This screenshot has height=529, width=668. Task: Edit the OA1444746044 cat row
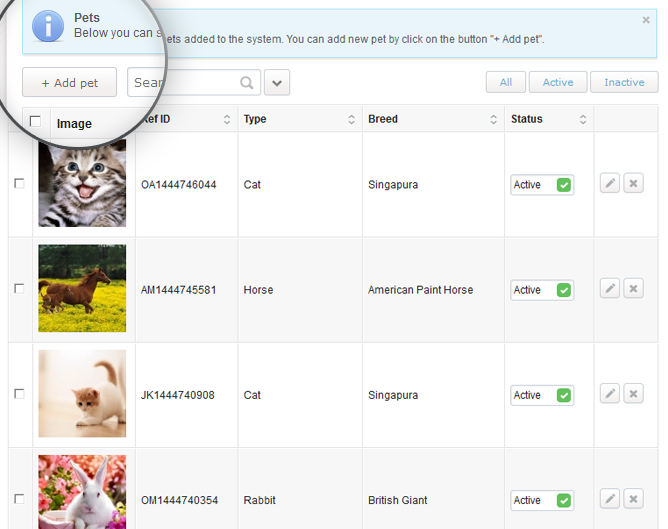[x=610, y=184]
